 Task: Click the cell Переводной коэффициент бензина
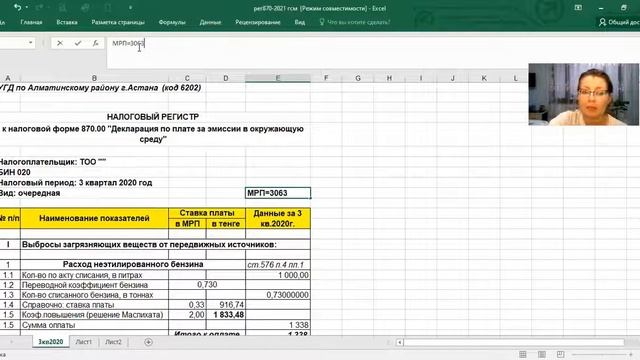[x=94, y=285]
